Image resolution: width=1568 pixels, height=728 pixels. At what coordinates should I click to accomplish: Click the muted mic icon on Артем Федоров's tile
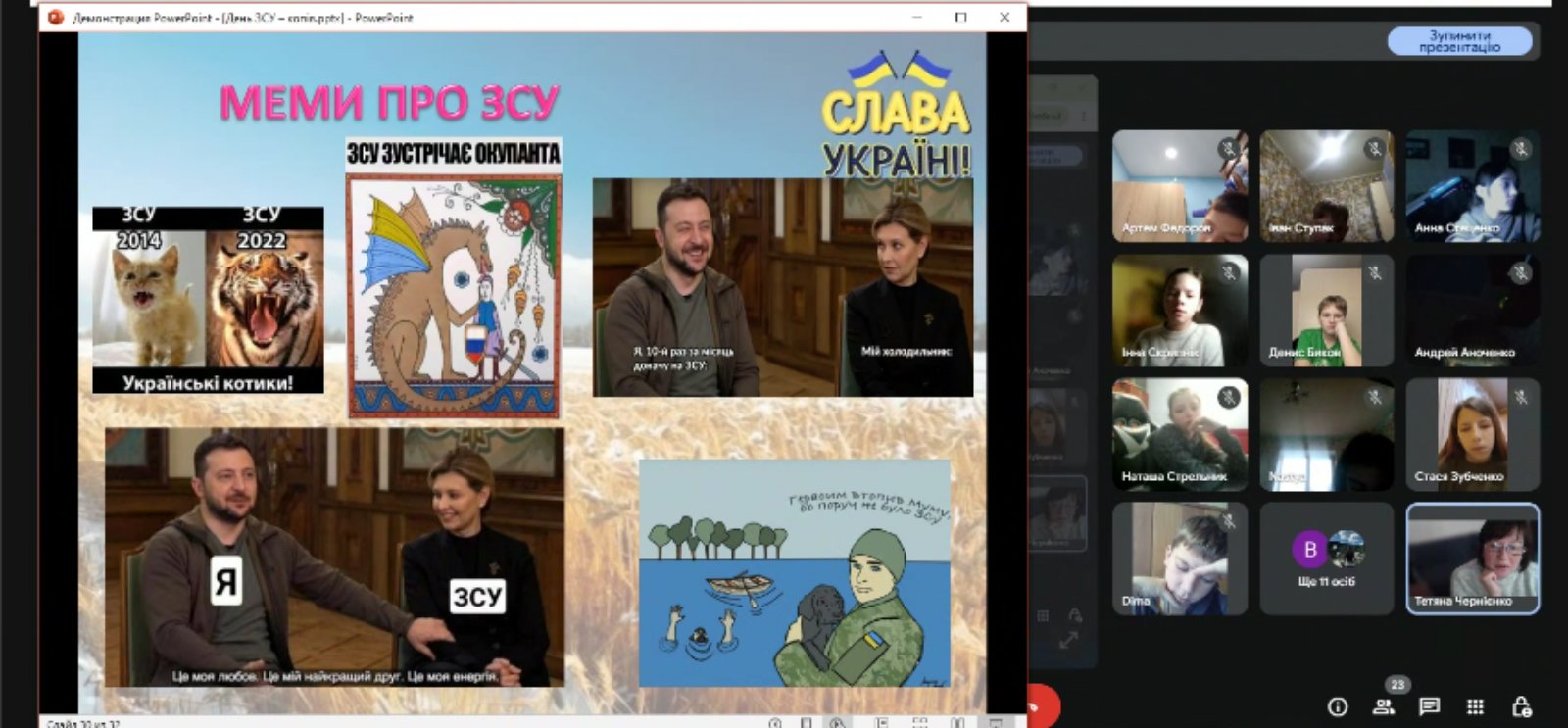(1228, 149)
